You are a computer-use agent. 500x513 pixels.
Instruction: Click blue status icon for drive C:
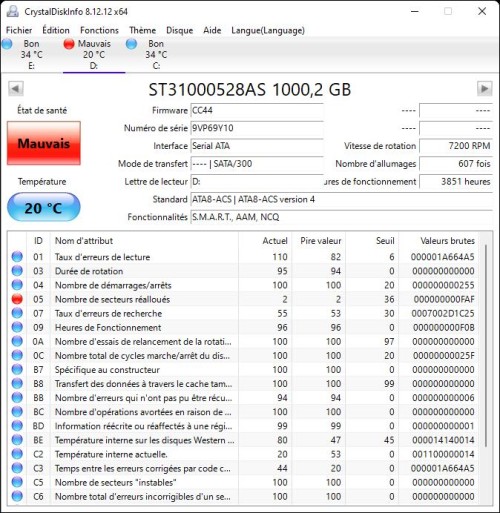click(x=131, y=44)
